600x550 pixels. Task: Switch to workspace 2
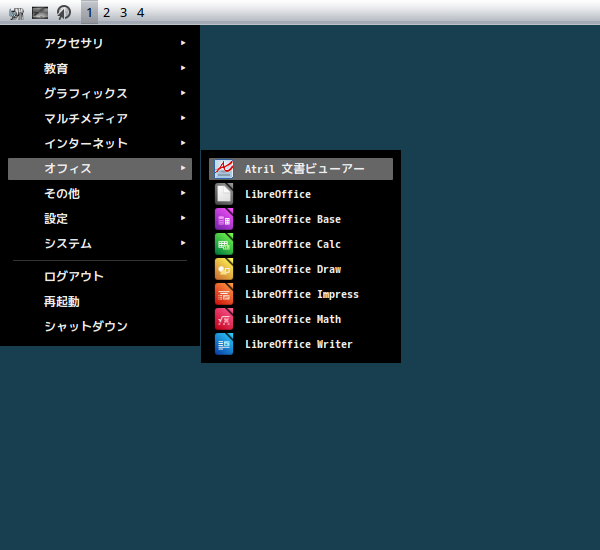tap(106, 13)
